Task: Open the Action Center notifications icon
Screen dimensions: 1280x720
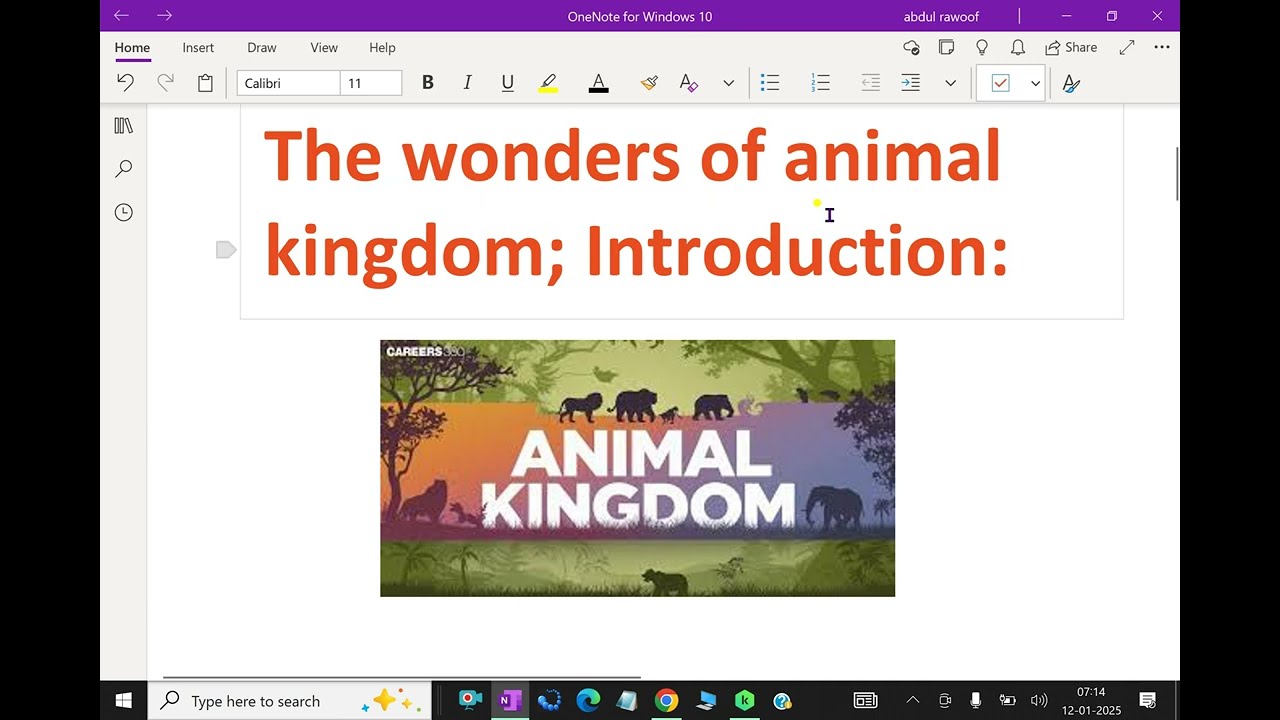Action: click(1148, 701)
